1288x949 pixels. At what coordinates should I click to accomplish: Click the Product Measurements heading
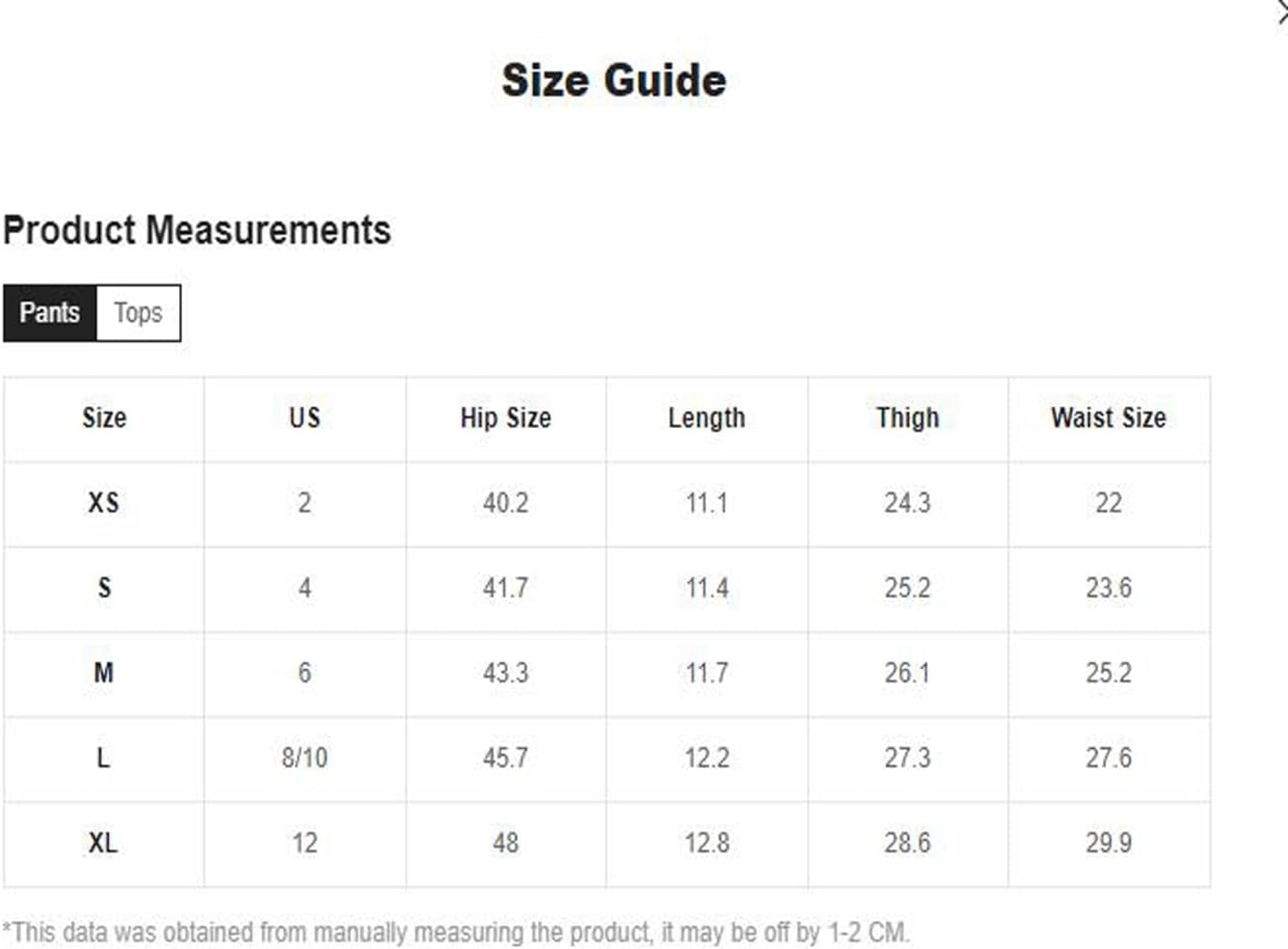197,230
